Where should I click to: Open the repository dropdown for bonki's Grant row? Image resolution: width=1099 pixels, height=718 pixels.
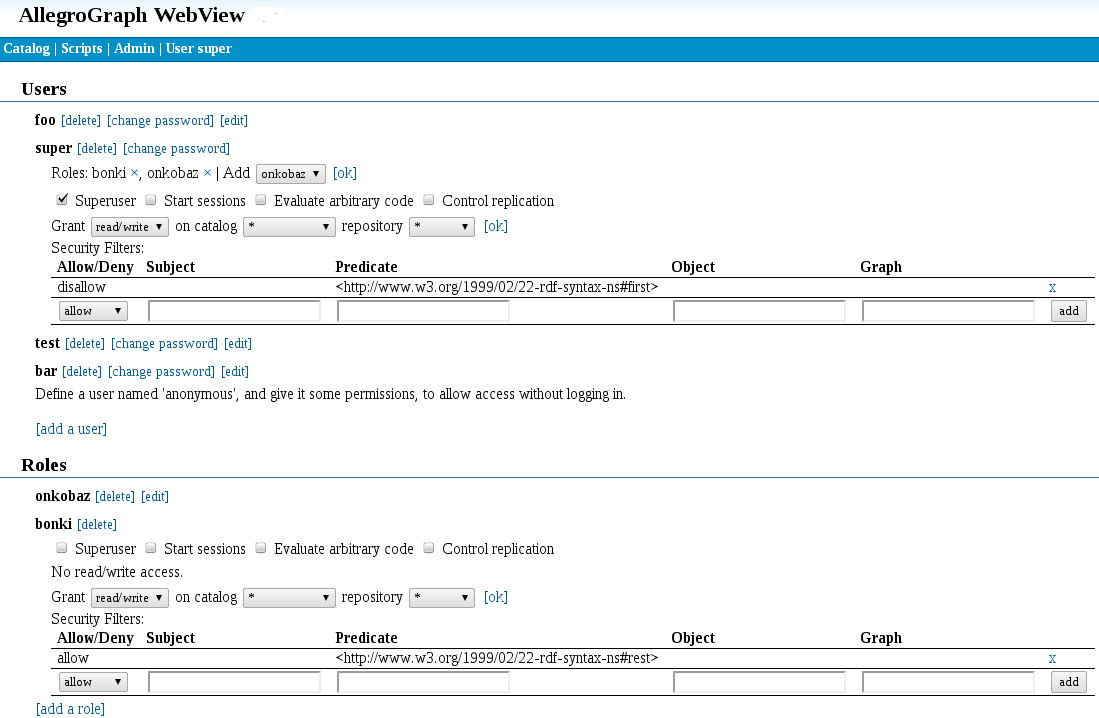(x=441, y=597)
